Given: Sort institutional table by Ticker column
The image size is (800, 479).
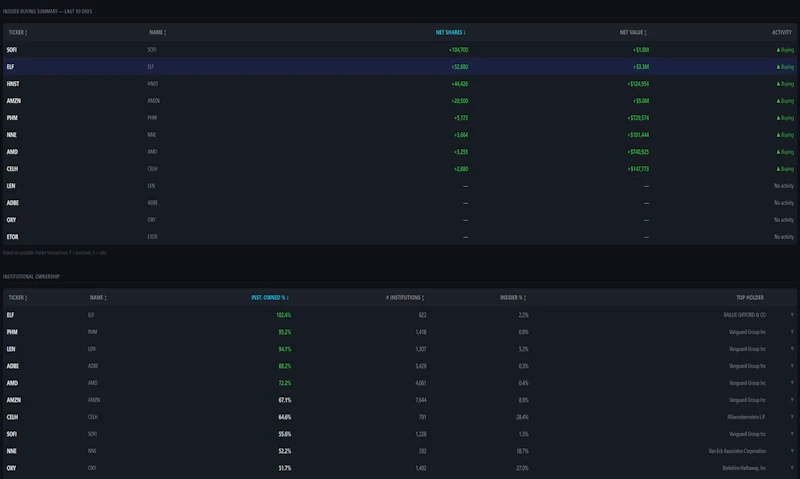Looking at the screenshot, I should click(x=18, y=297).
